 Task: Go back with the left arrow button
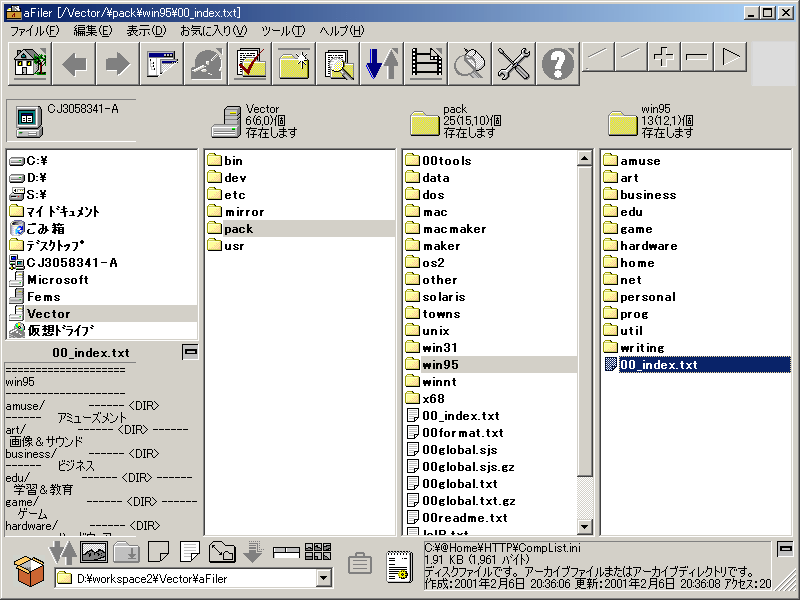coord(73,63)
